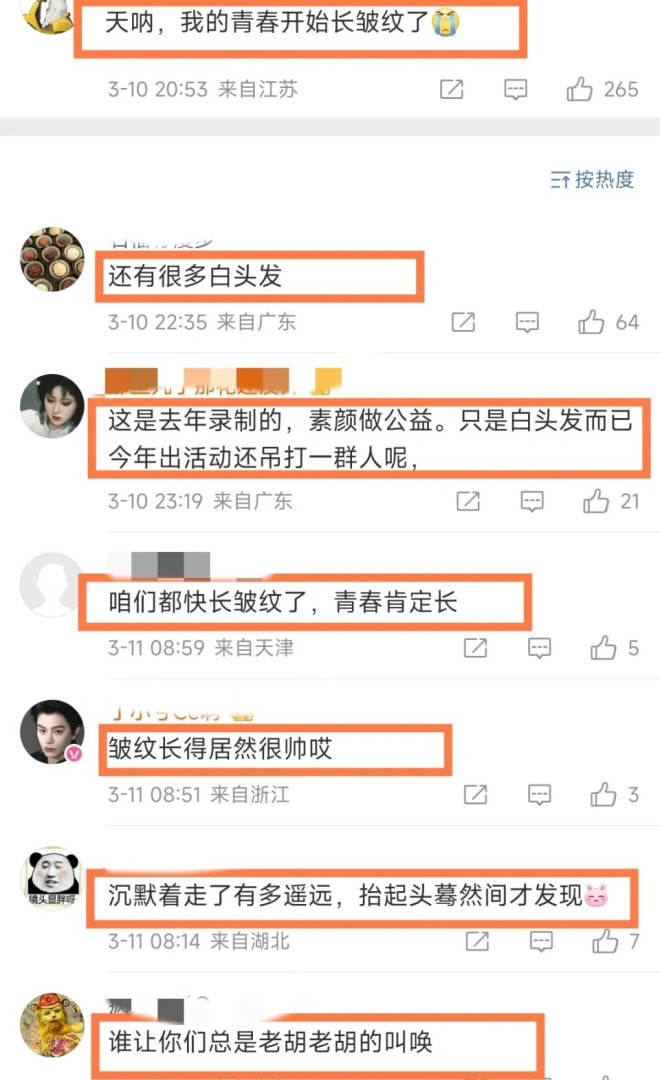This screenshot has width=660, height=1080.
Task: Open the verified user's avatar
Action: click(52, 732)
